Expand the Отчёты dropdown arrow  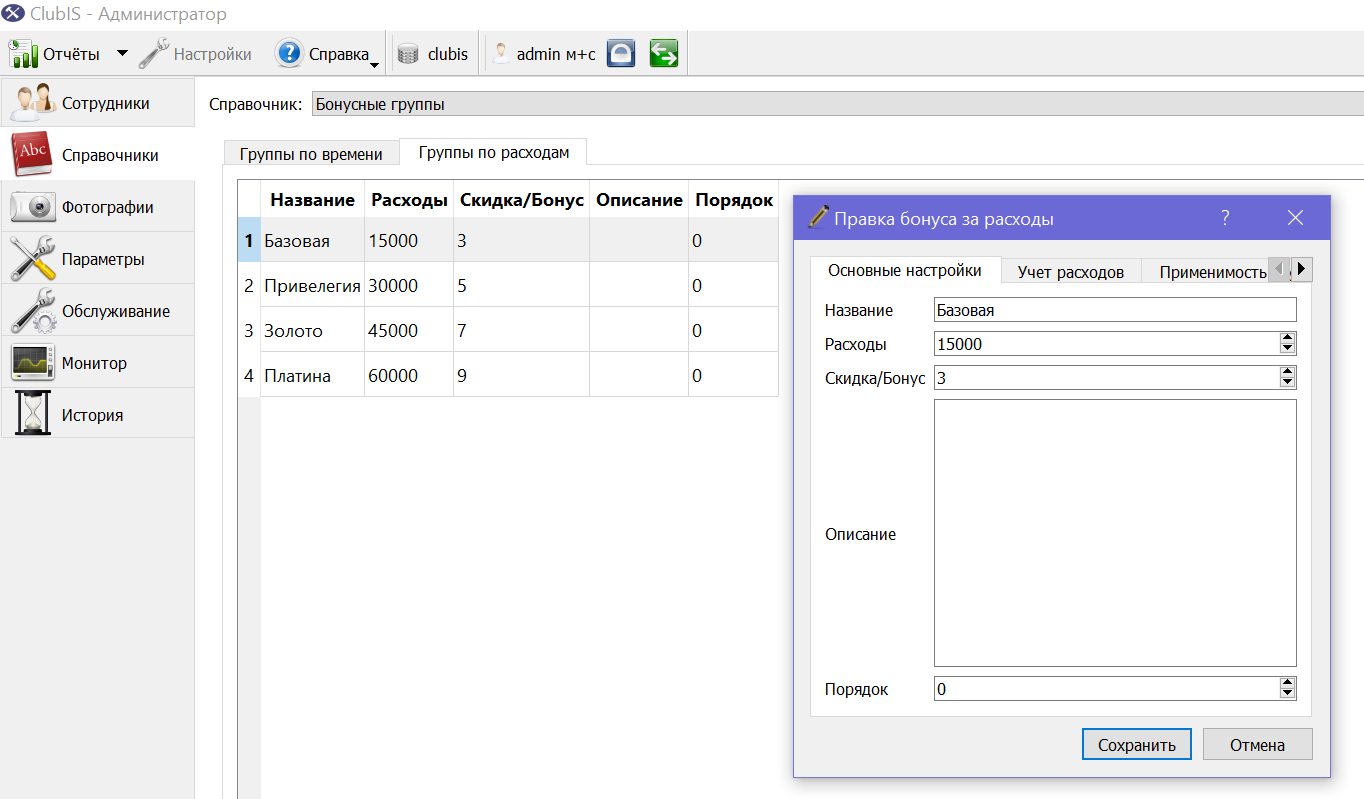click(122, 53)
